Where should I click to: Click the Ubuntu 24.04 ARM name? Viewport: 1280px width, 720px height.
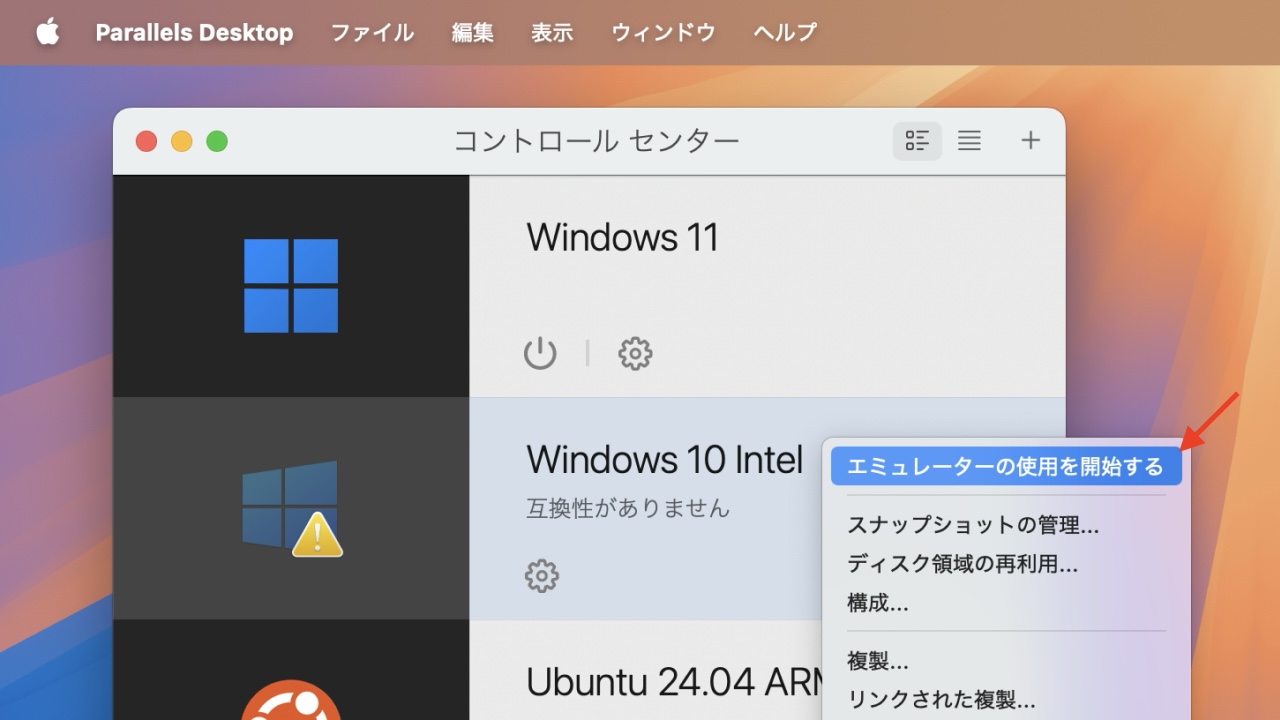tap(674, 682)
